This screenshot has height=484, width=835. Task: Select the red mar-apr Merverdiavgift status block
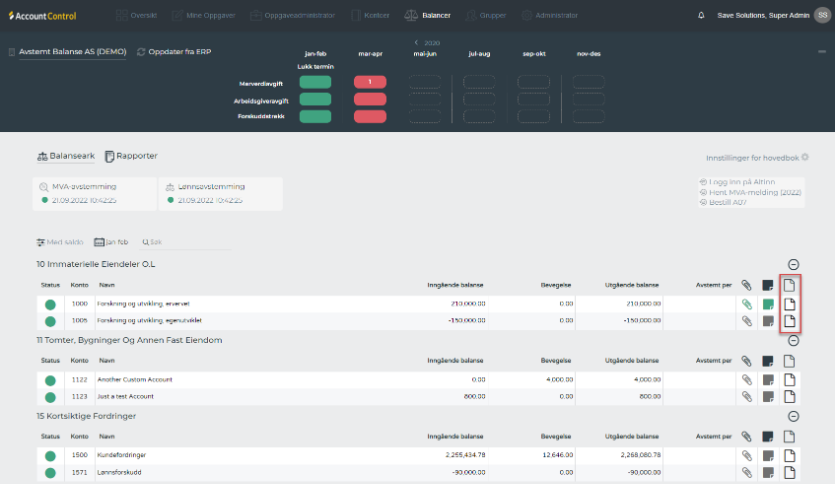click(370, 82)
